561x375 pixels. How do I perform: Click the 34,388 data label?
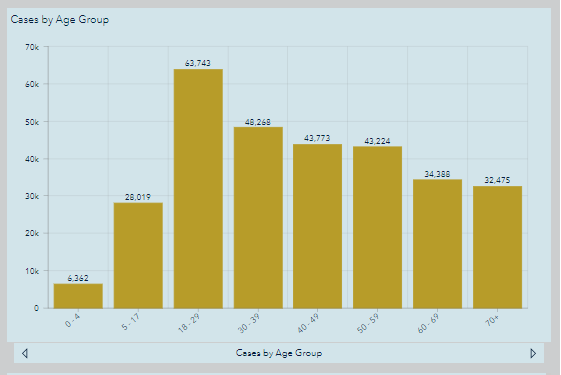point(437,174)
